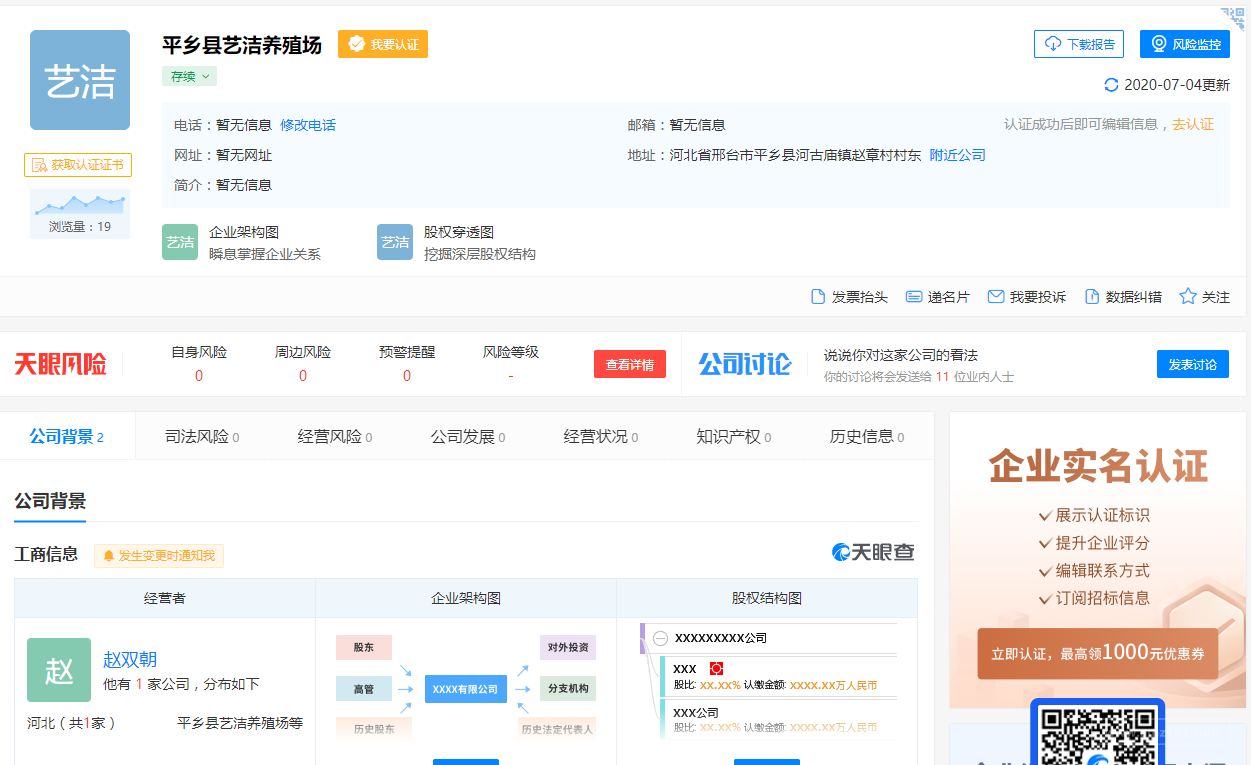Open the 发票抬头 invoice header icon
This screenshot has width=1251, height=765.
point(818,297)
